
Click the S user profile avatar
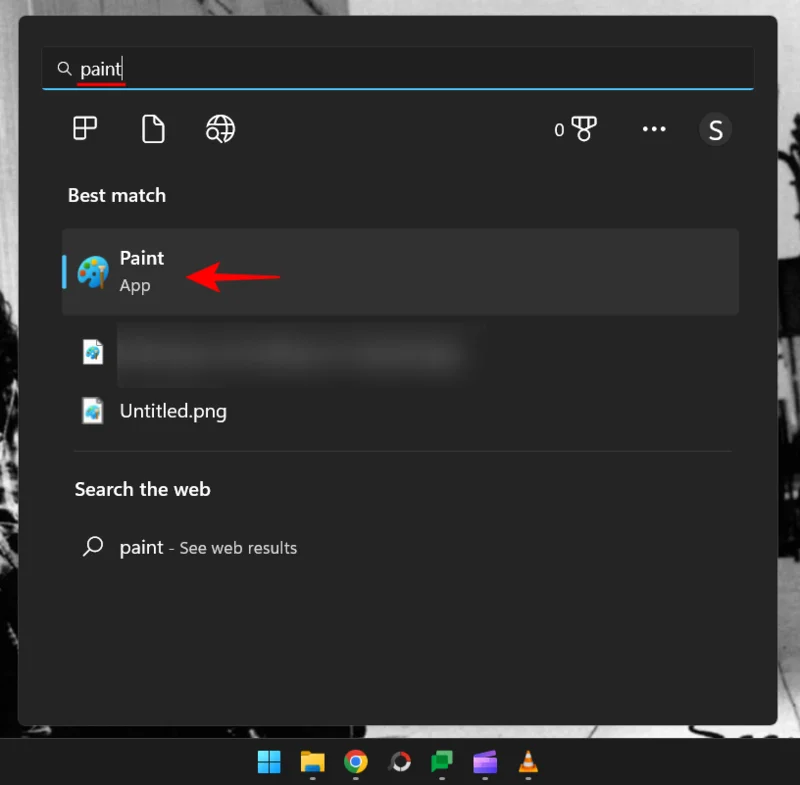pyautogui.click(x=715, y=129)
